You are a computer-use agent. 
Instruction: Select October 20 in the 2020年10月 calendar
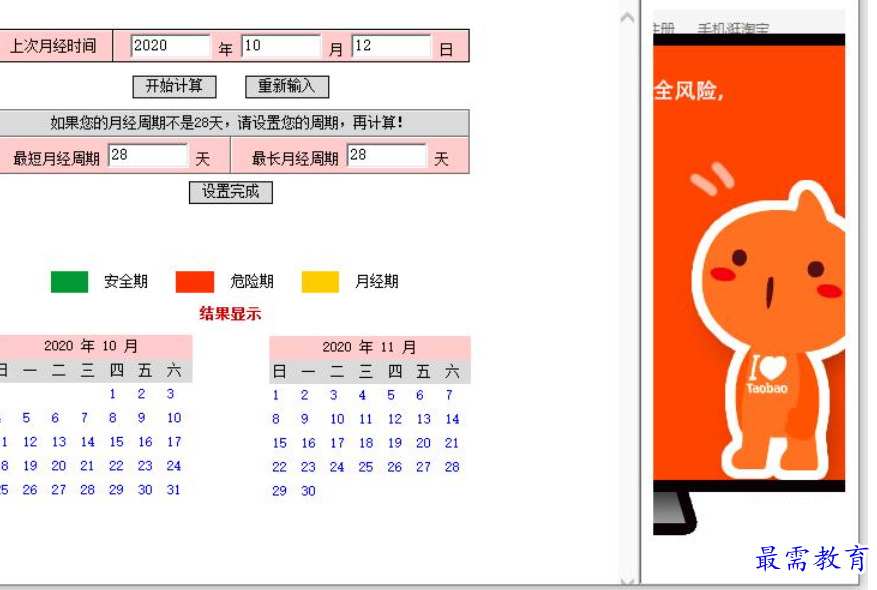[x=59, y=466]
